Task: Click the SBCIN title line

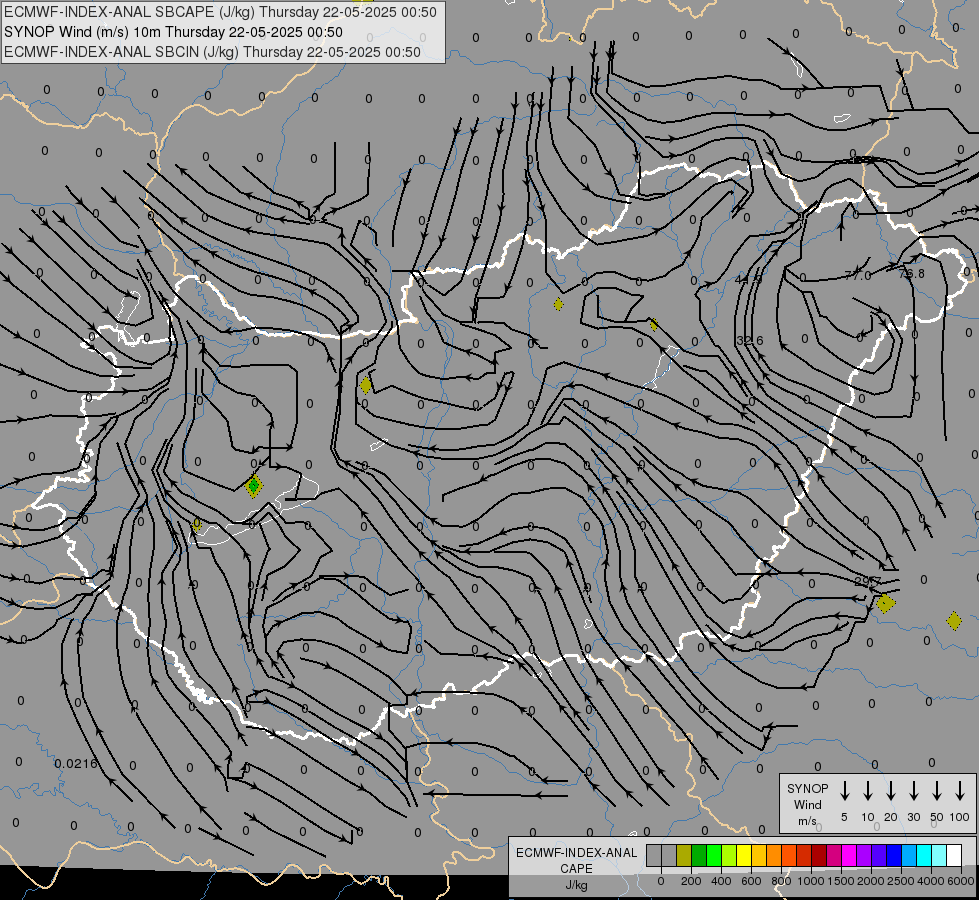Action: (212, 52)
